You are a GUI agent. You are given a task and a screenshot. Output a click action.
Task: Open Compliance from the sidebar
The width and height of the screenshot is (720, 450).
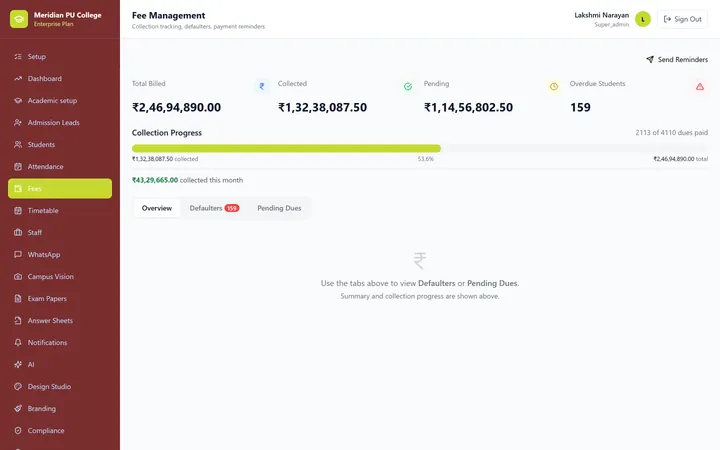[x=60, y=431]
